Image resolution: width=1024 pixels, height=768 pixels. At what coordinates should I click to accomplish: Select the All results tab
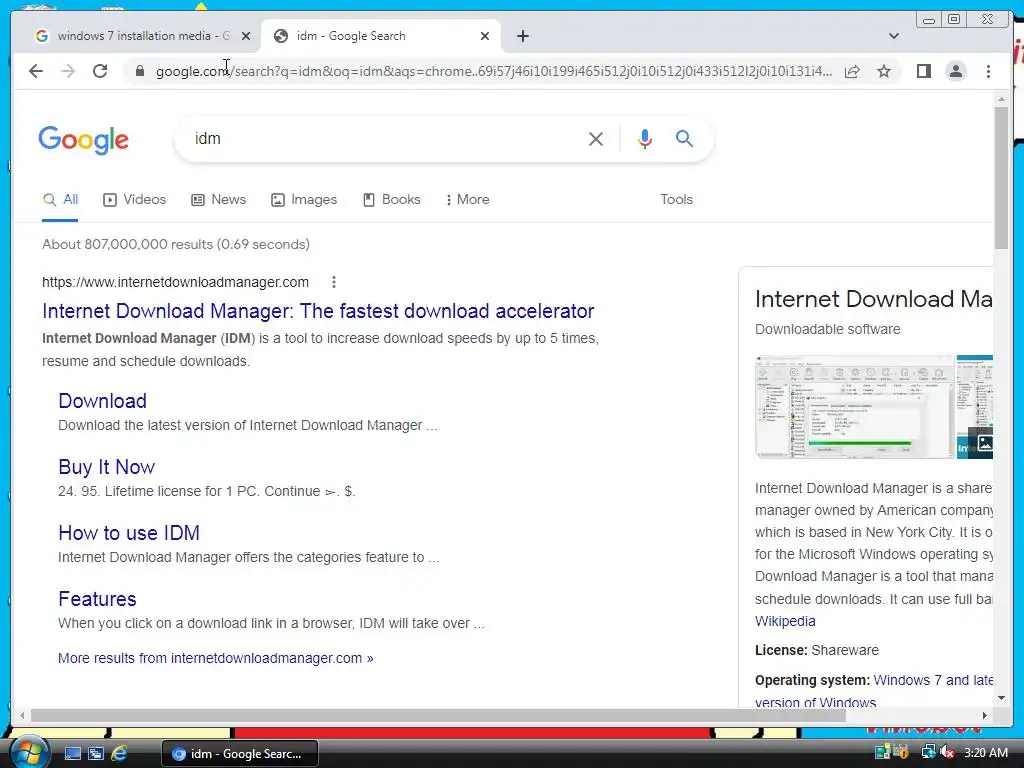[x=60, y=200]
